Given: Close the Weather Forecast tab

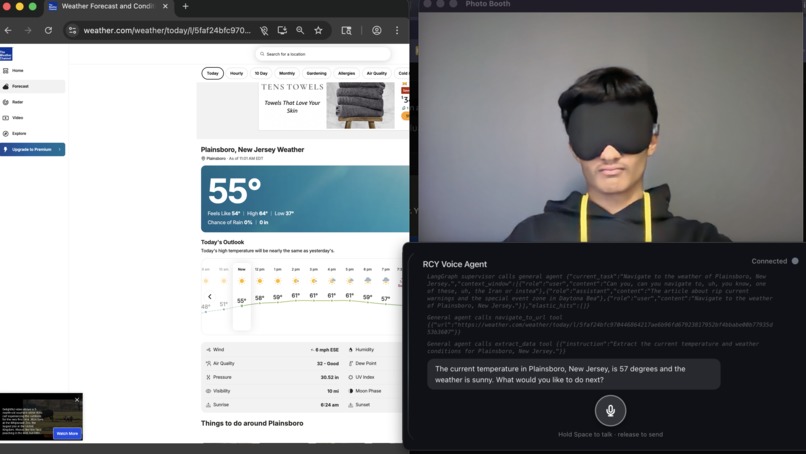Looking at the screenshot, I should [x=165, y=6].
